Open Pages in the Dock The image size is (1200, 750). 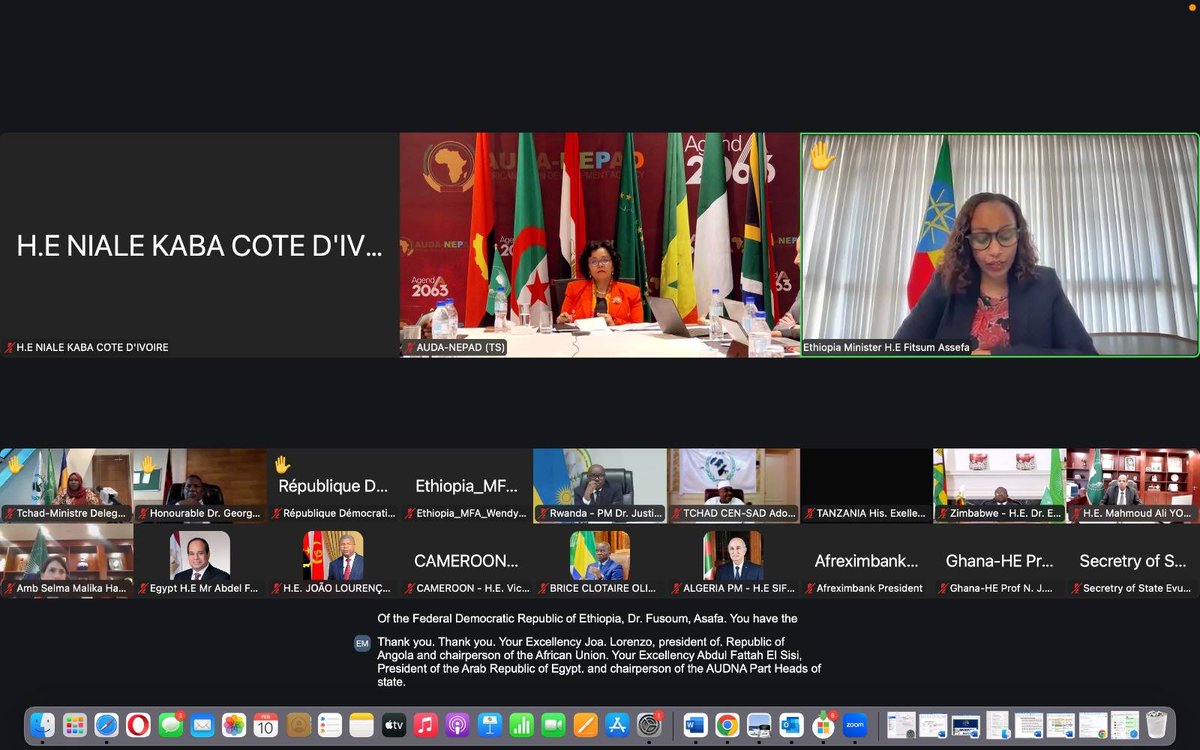click(586, 725)
